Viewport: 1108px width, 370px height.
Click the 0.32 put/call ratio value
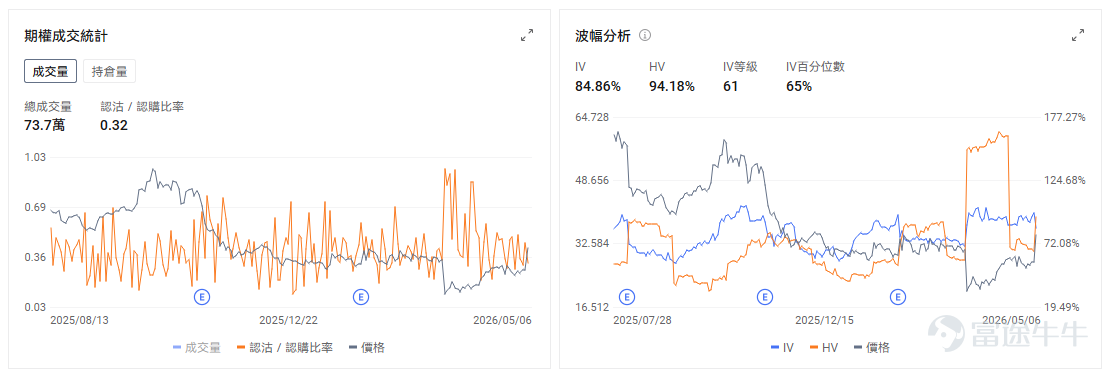(114, 126)
